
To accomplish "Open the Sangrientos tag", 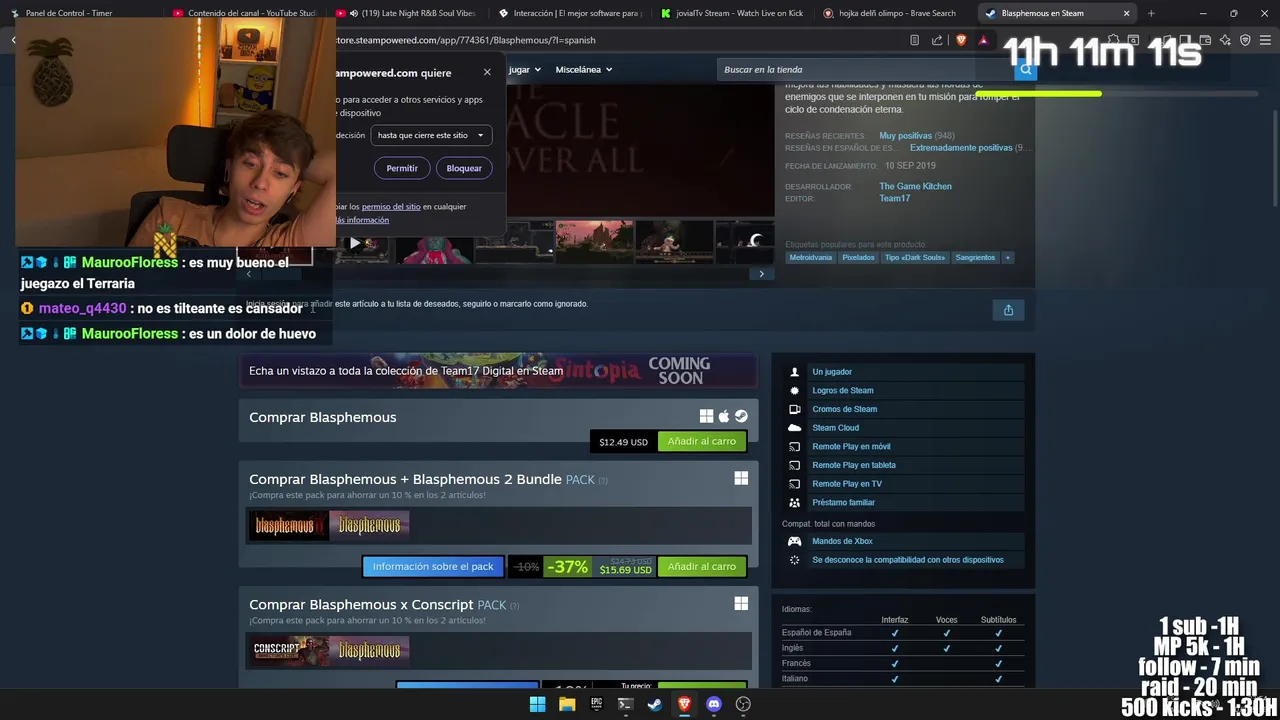I will (975, 258).
